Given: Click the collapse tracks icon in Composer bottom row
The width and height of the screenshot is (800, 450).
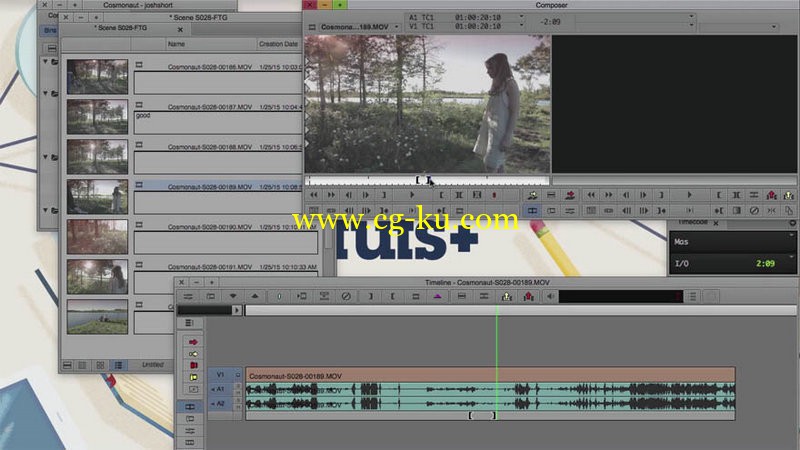Looking at the screenshot, I should point(771,210).
